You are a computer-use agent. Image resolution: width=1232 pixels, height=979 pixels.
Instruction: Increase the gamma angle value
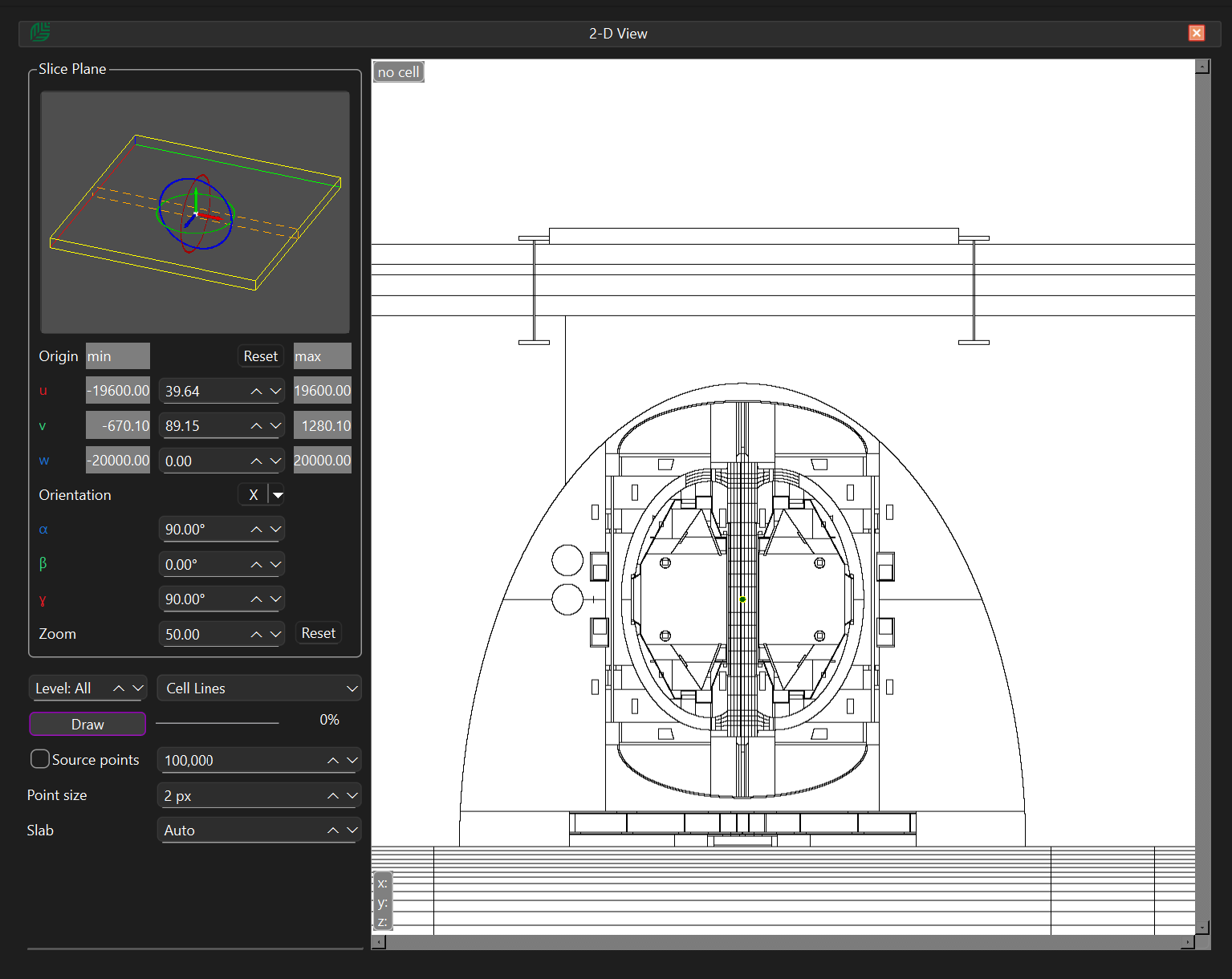point(256,599)
